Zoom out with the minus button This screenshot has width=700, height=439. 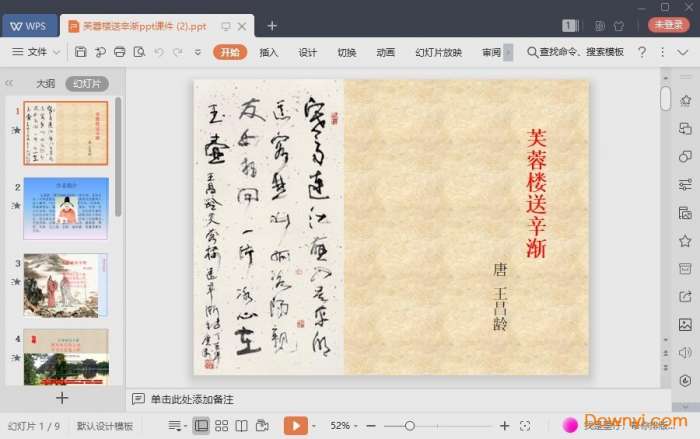pyautogui.click(x=371, y=426)
